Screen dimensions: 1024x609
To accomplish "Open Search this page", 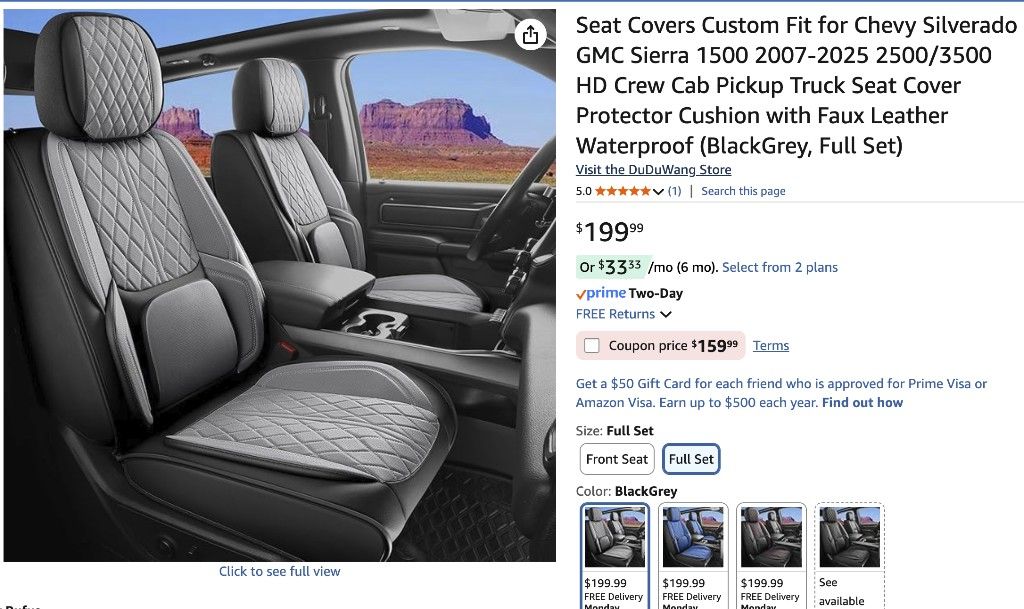I will (743, 190).
